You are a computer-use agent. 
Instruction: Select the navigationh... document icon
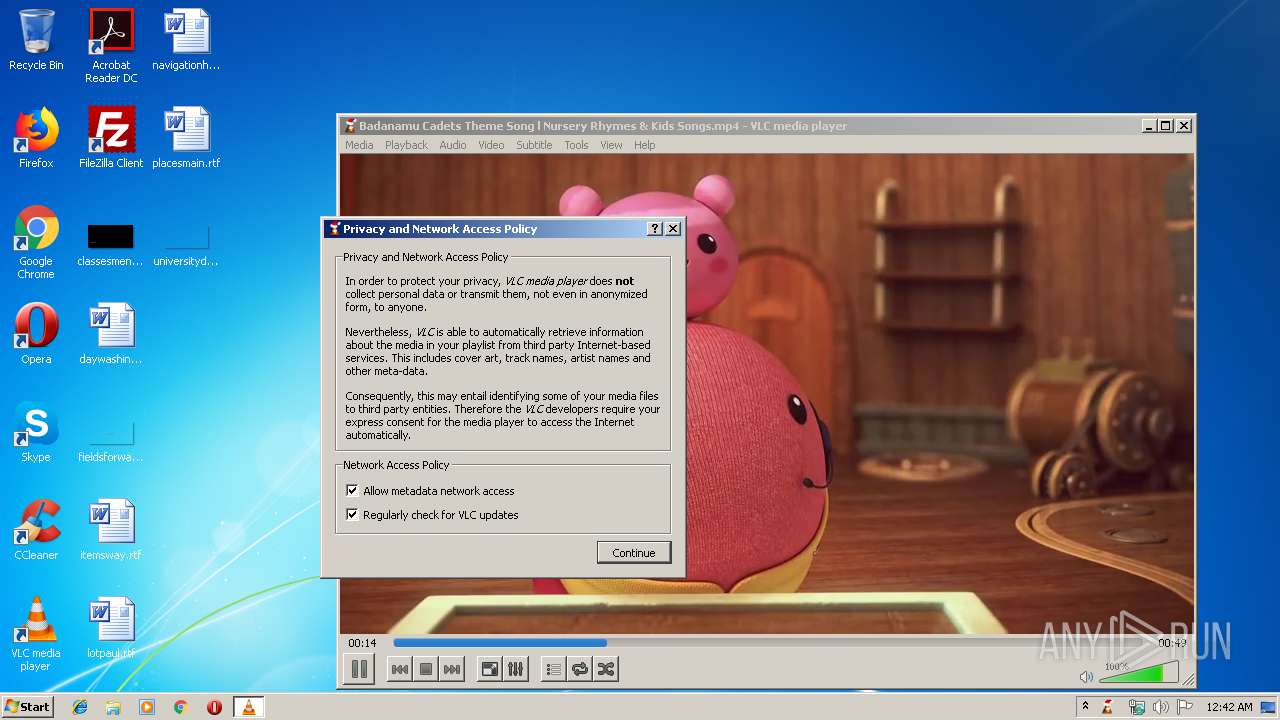point(186,40)
